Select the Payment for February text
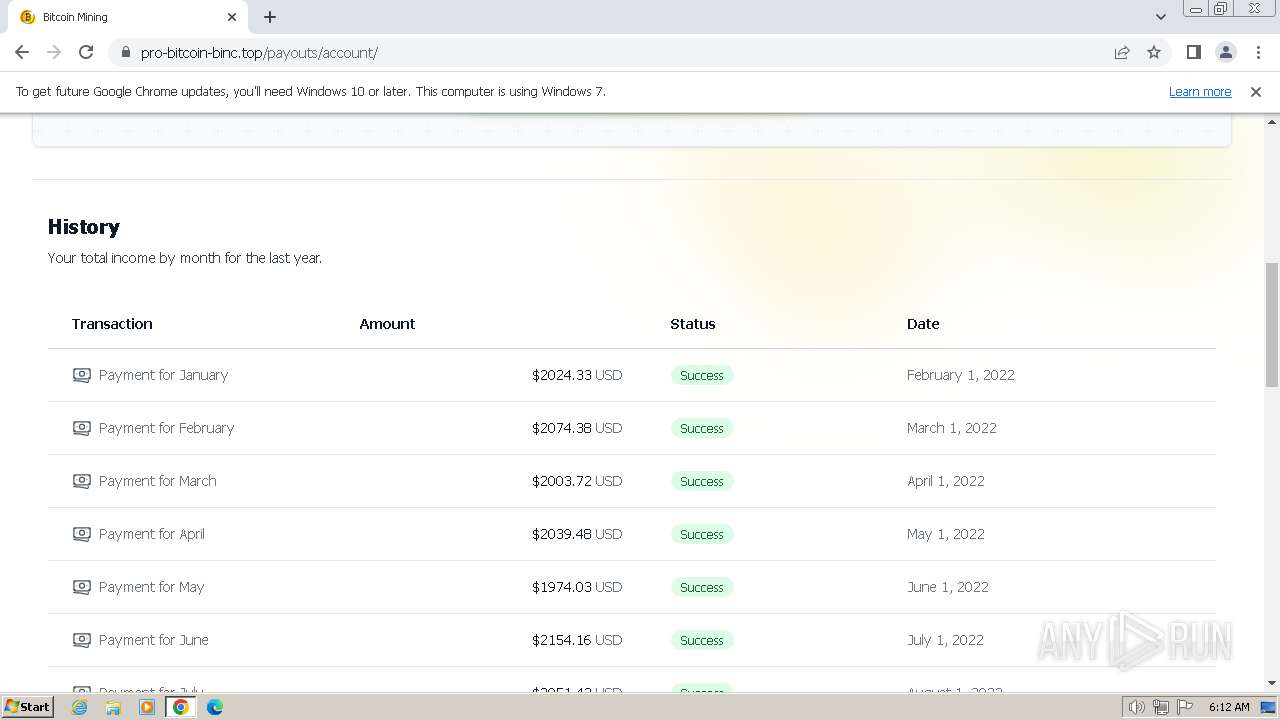This screenshot has width=1280, height=720. (x=166, y=428)
